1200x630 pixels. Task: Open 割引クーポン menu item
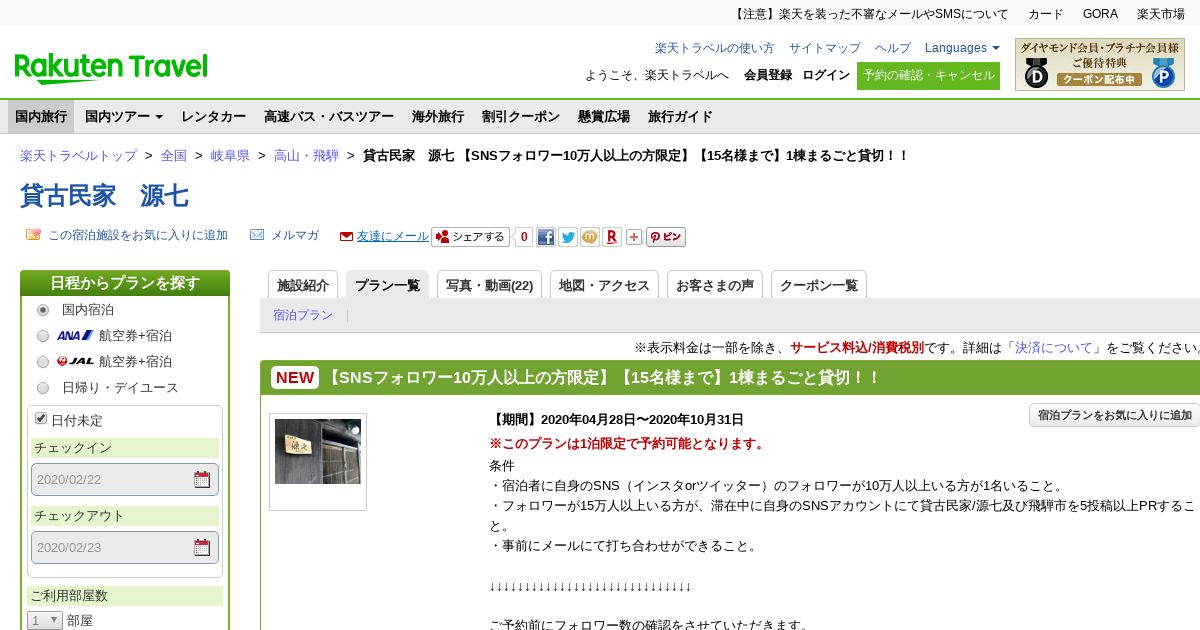click(x=521, y=117)
